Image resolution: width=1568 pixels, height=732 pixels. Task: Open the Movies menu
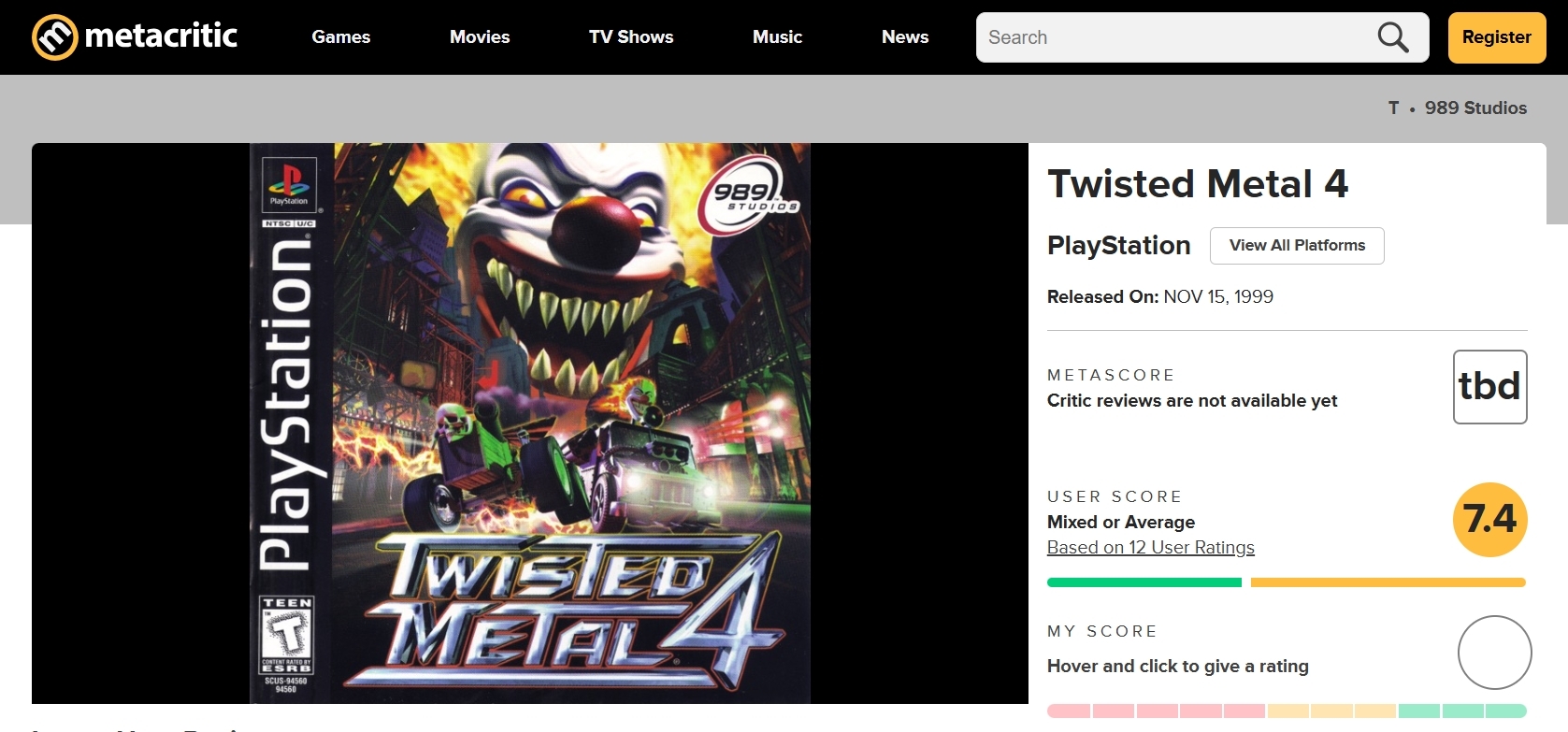[480, 37]
